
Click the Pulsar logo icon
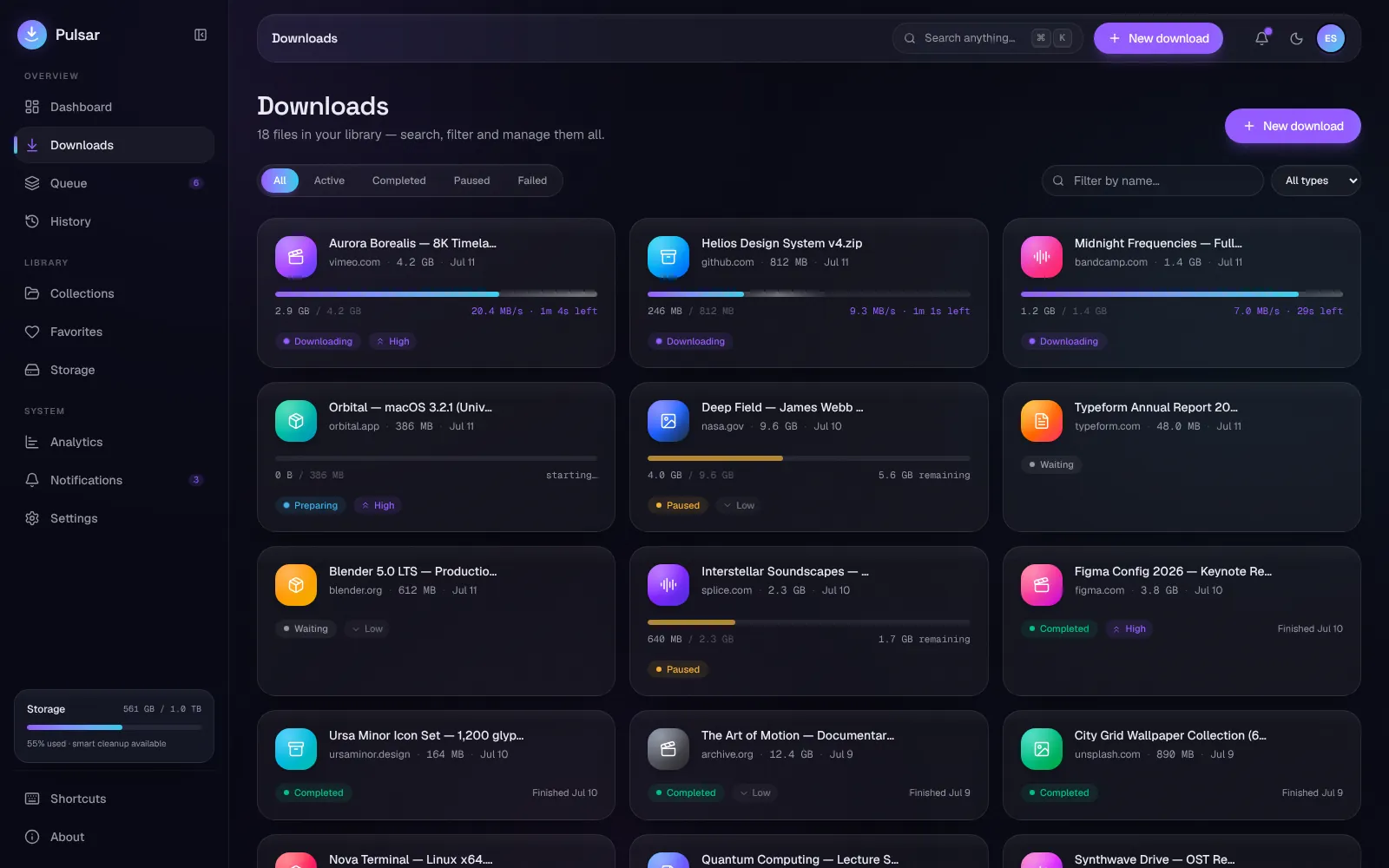pyautogui.click(x=32, y=35)
